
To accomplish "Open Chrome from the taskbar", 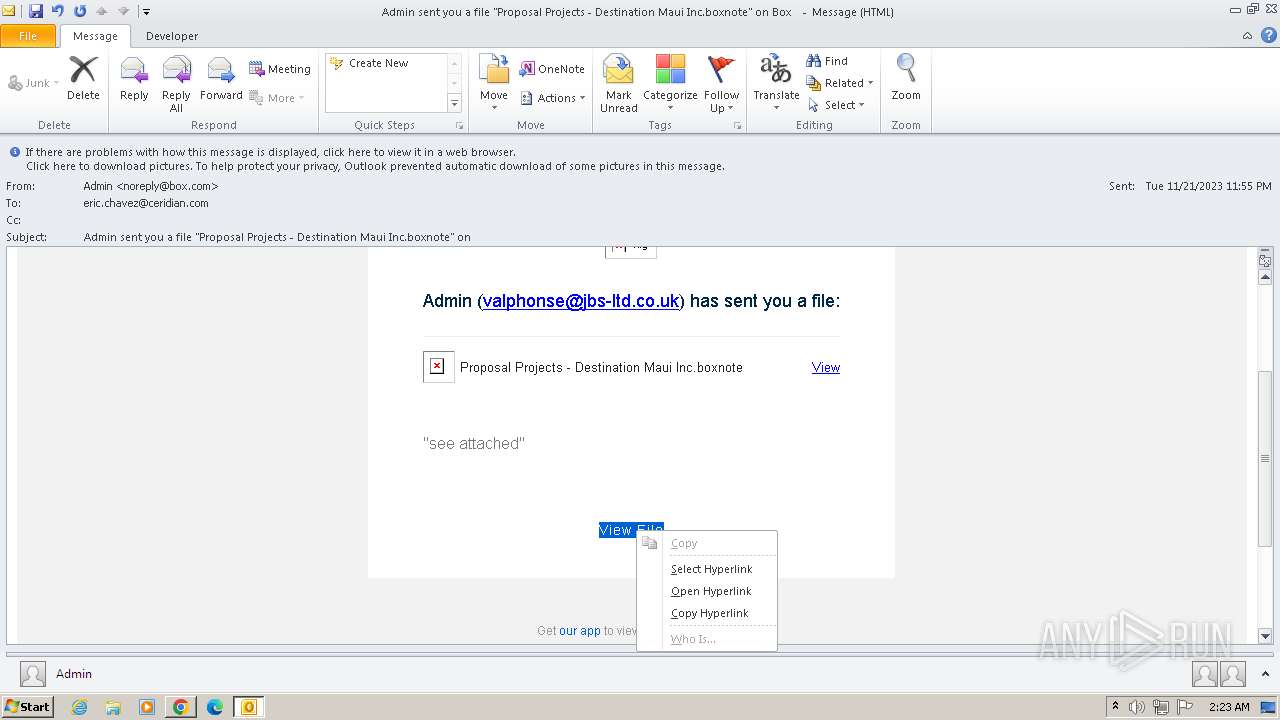I will click(x=180, y=707).
